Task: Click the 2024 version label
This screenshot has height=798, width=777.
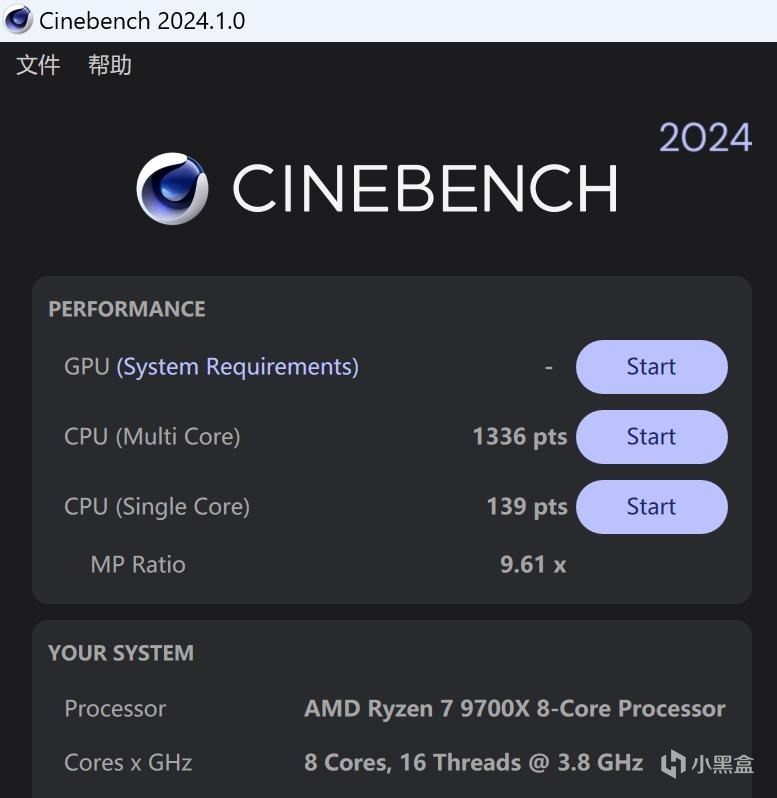Action: click(705, 138)
